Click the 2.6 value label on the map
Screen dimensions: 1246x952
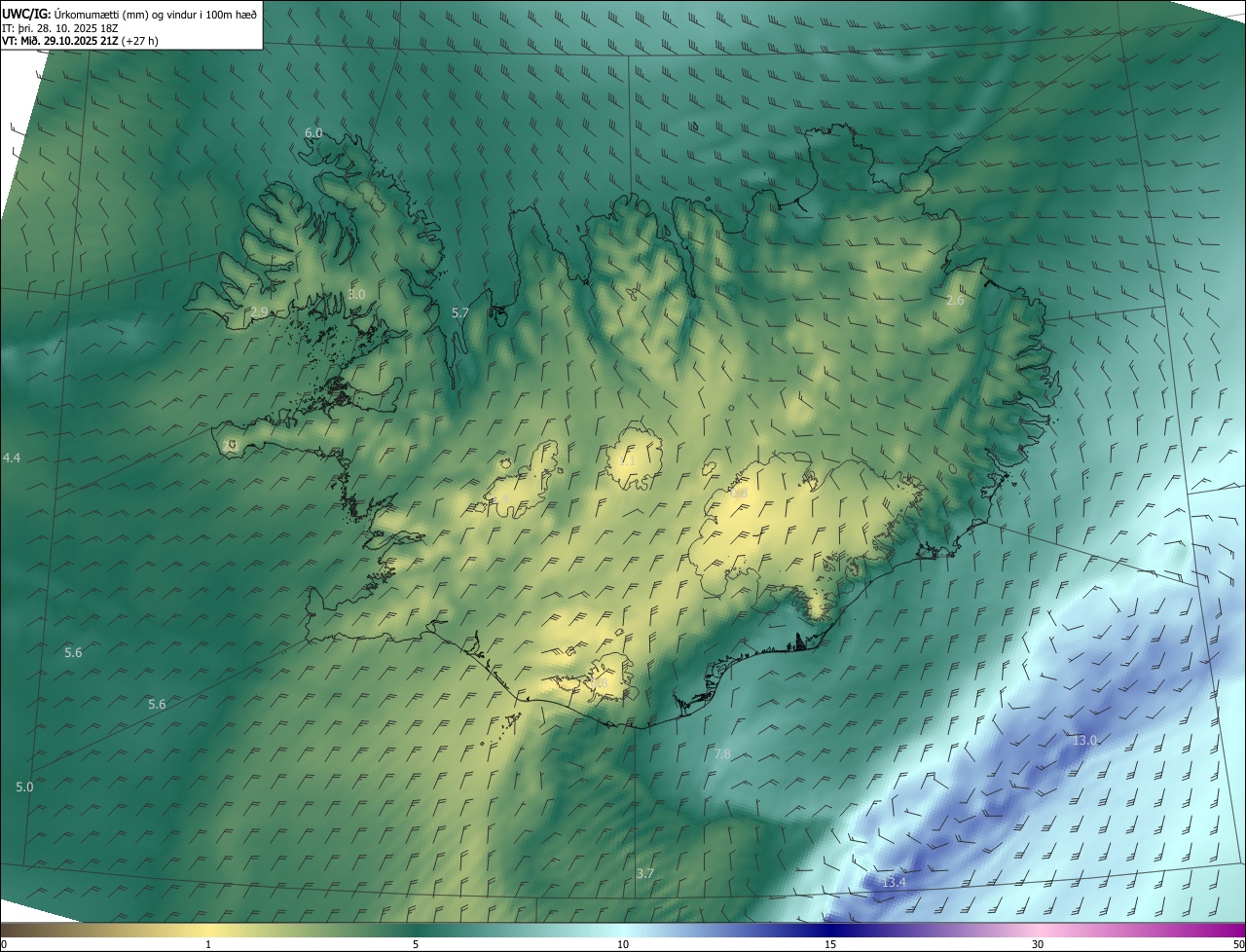[x=955, y=300]
